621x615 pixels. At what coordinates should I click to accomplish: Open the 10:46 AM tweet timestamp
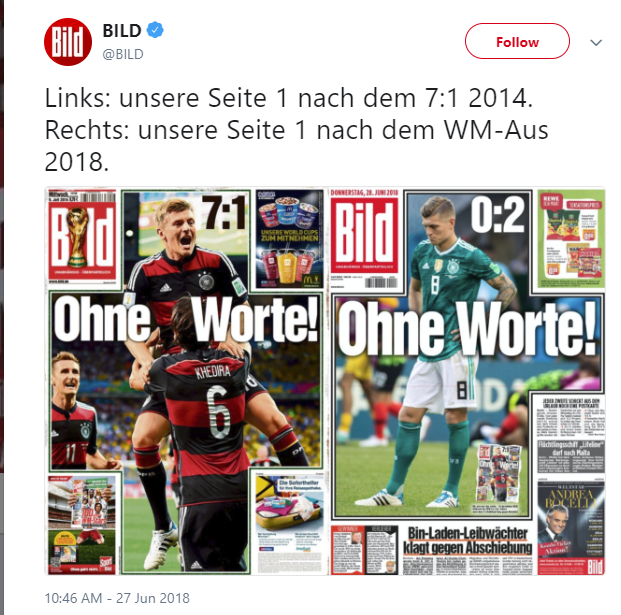117,598
